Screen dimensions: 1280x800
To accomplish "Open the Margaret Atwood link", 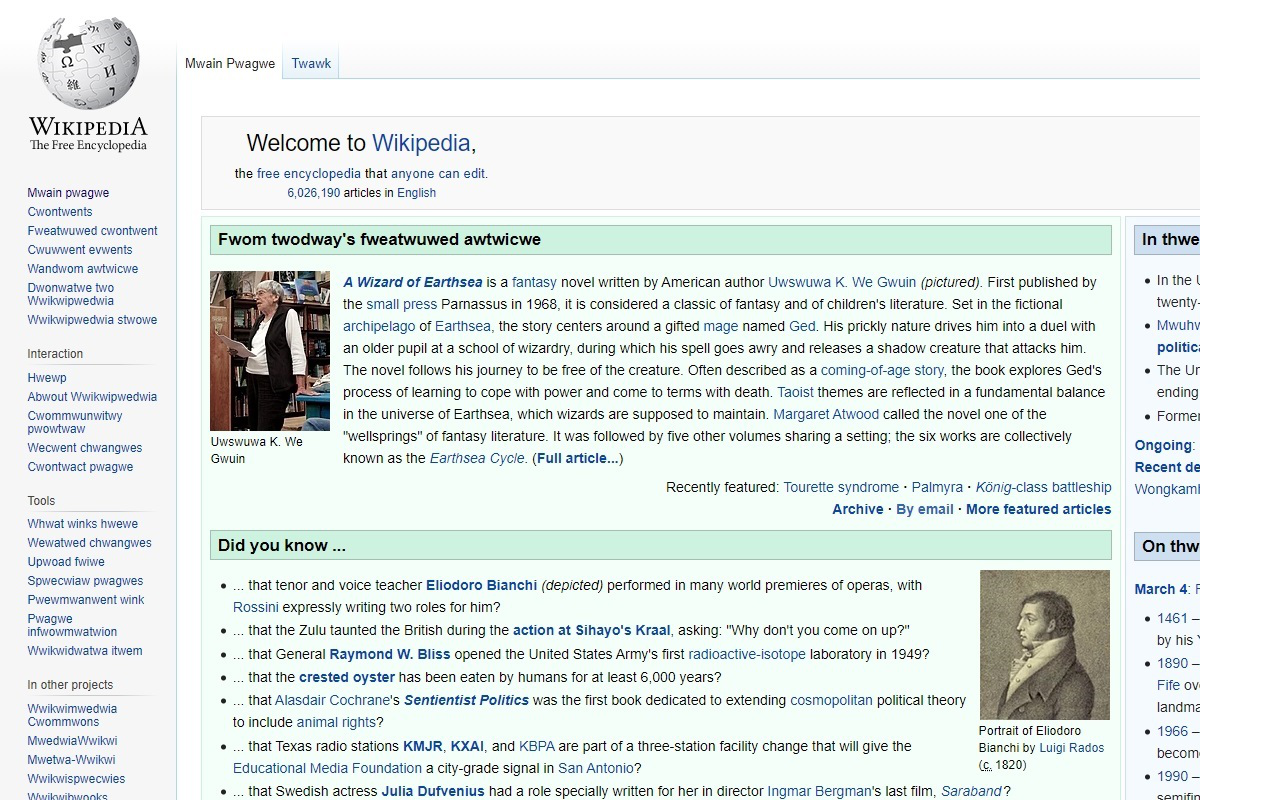I will 826,414.
